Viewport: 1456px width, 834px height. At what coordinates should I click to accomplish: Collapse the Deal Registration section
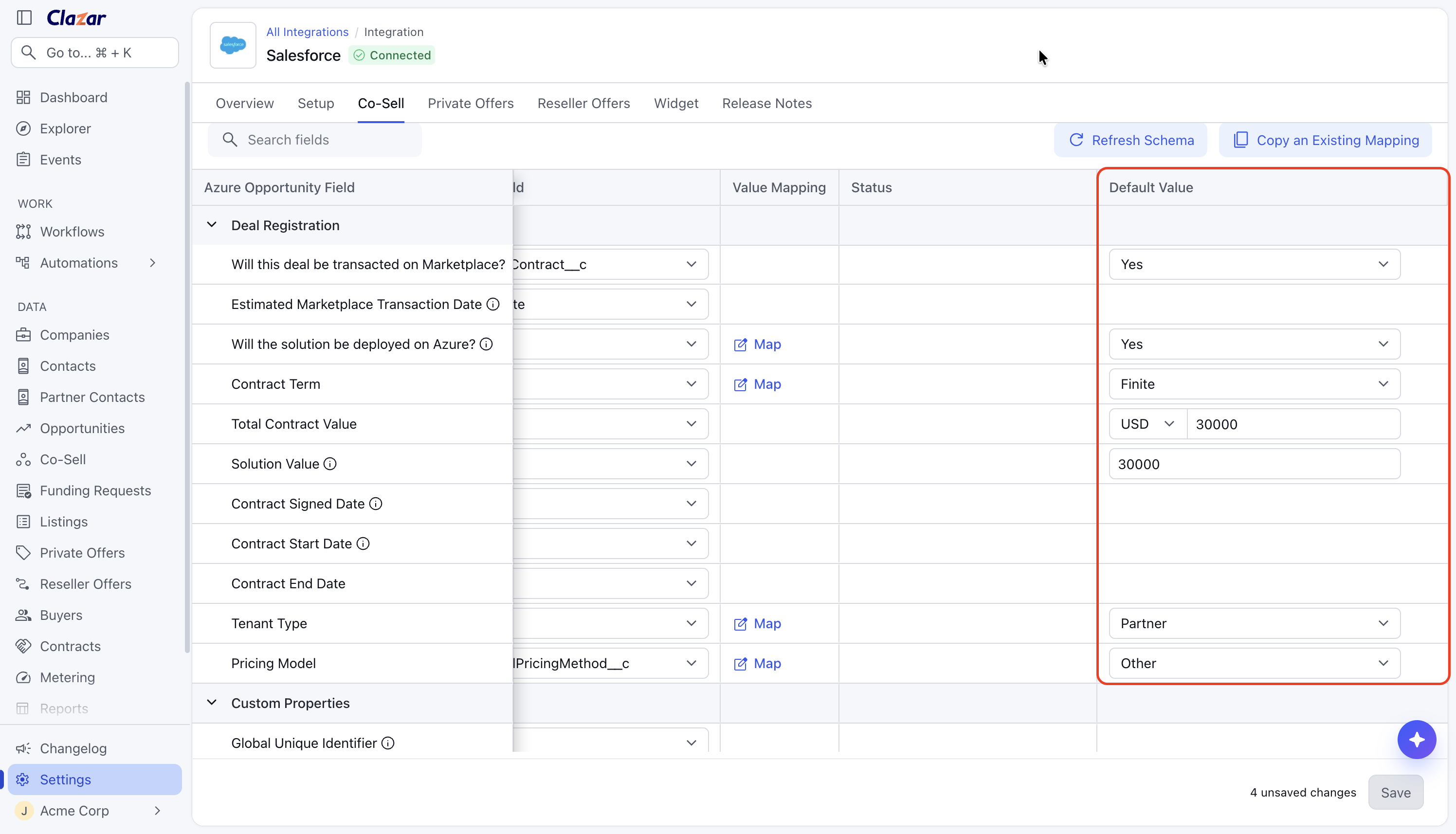211,225
